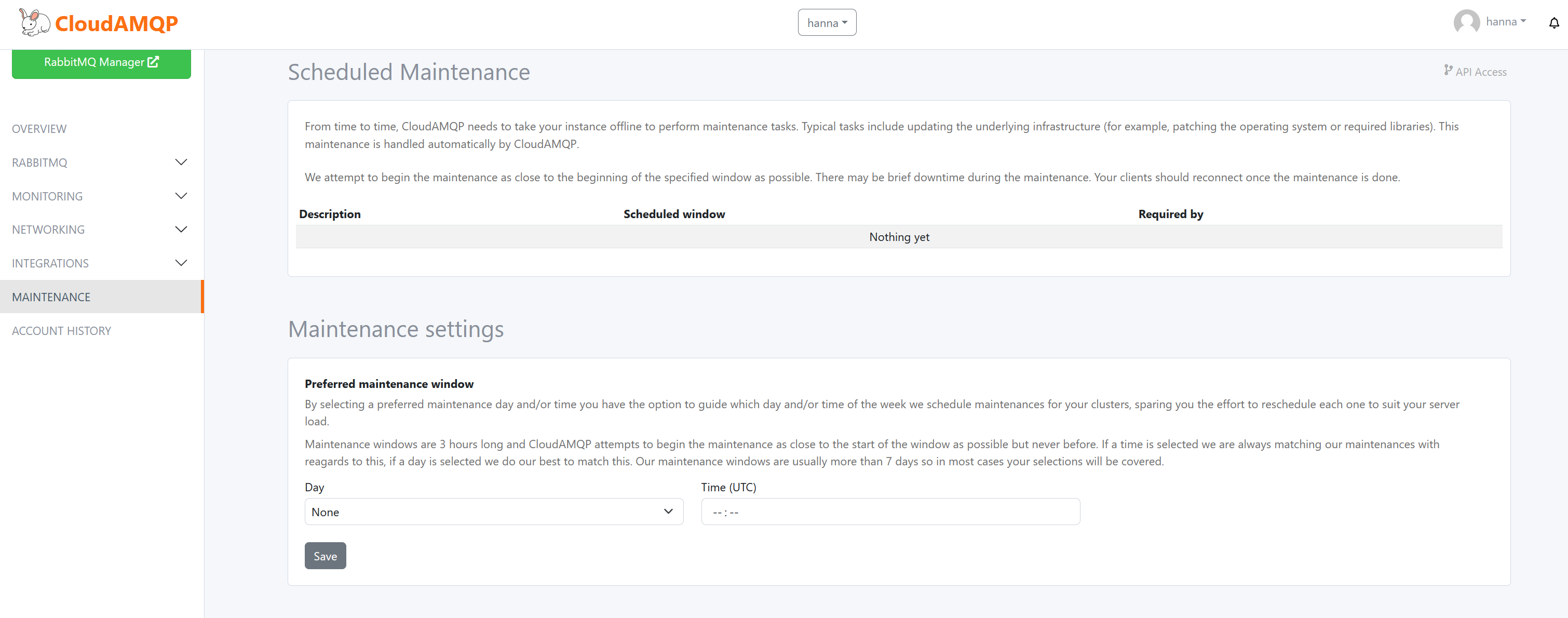This screenshot has height=618, width=1568.
Task: Click the Description column header
Action: (x=330, y=214)
